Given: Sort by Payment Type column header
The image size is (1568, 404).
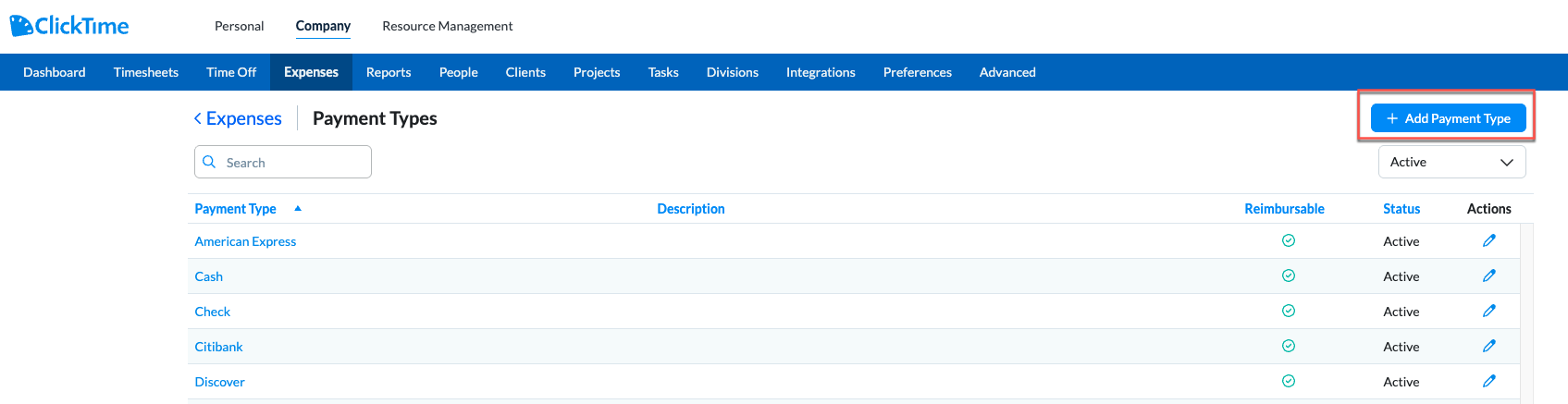Looking at the screenshot, I should point(235,209).
